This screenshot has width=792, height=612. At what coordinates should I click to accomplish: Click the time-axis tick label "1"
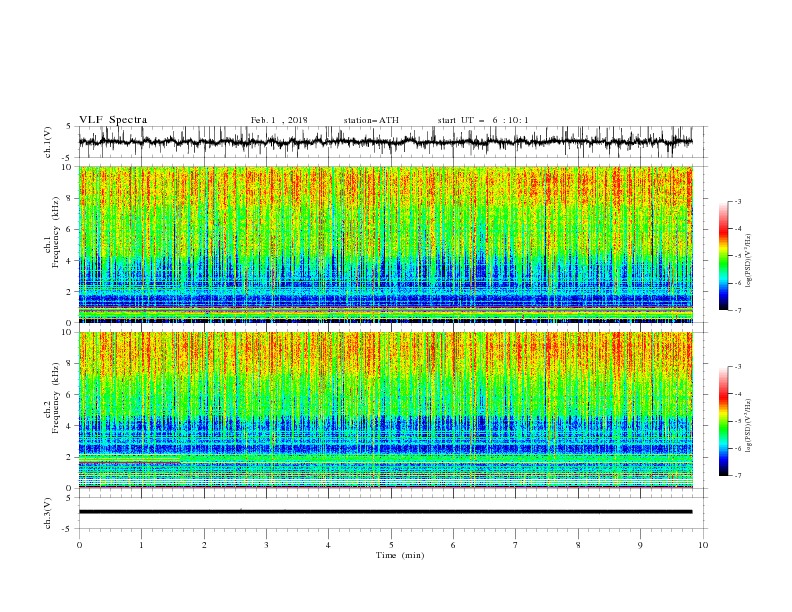[x=141, y=545]
